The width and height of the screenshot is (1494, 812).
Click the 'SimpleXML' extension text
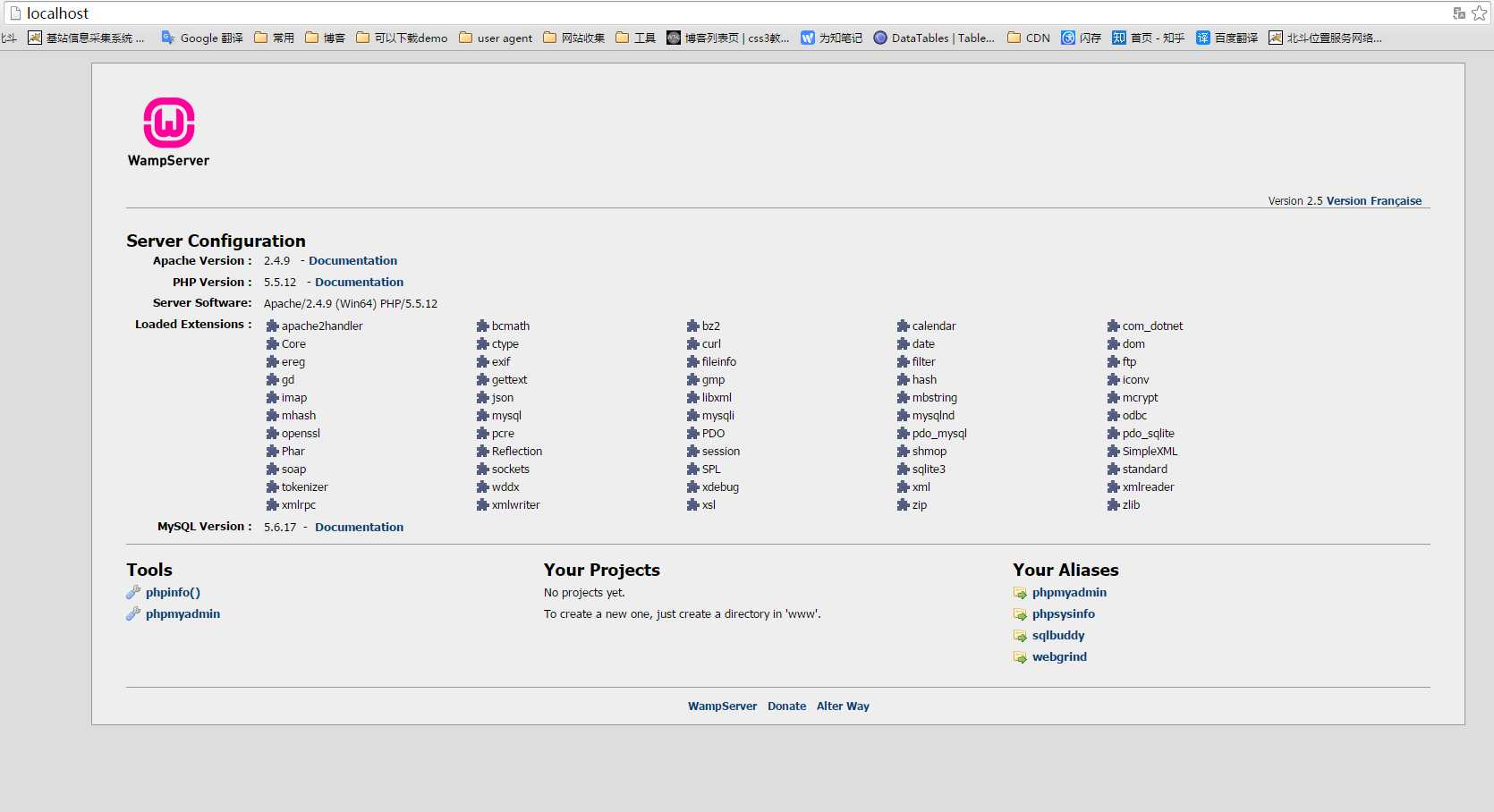(x=1150, y=451)
